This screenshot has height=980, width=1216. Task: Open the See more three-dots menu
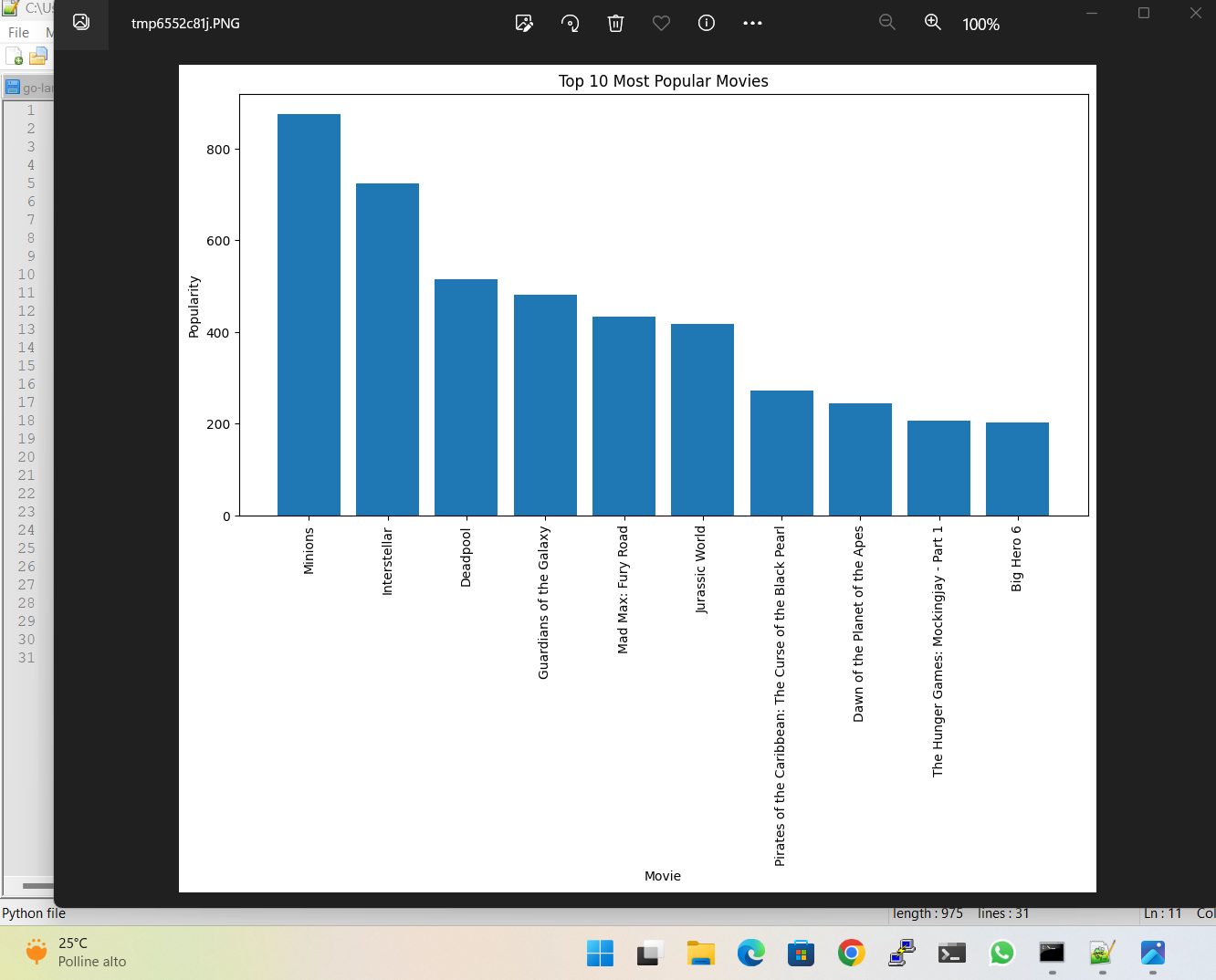coord(752,23)
